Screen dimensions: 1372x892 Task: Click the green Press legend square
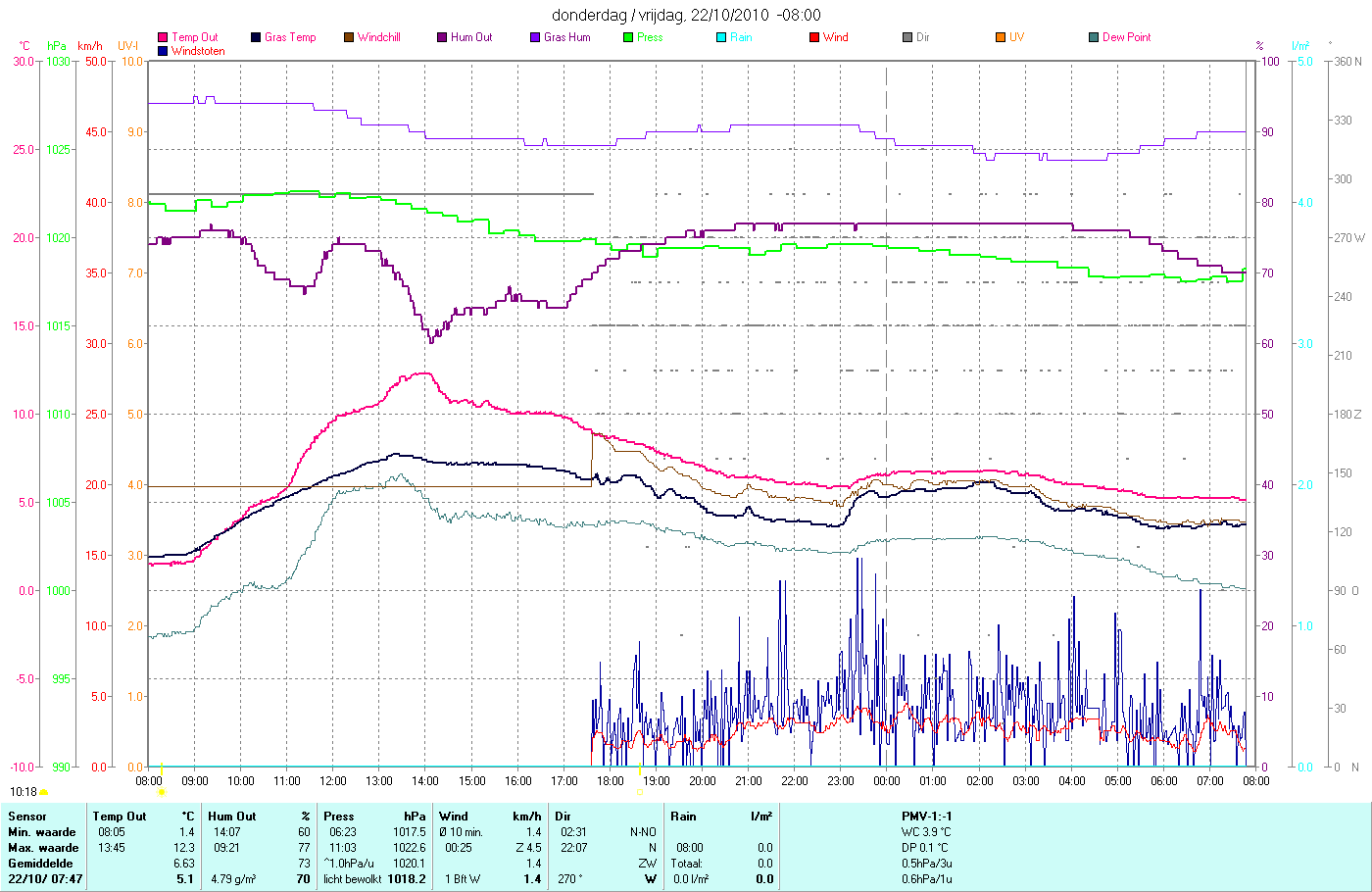click(628, 37)
